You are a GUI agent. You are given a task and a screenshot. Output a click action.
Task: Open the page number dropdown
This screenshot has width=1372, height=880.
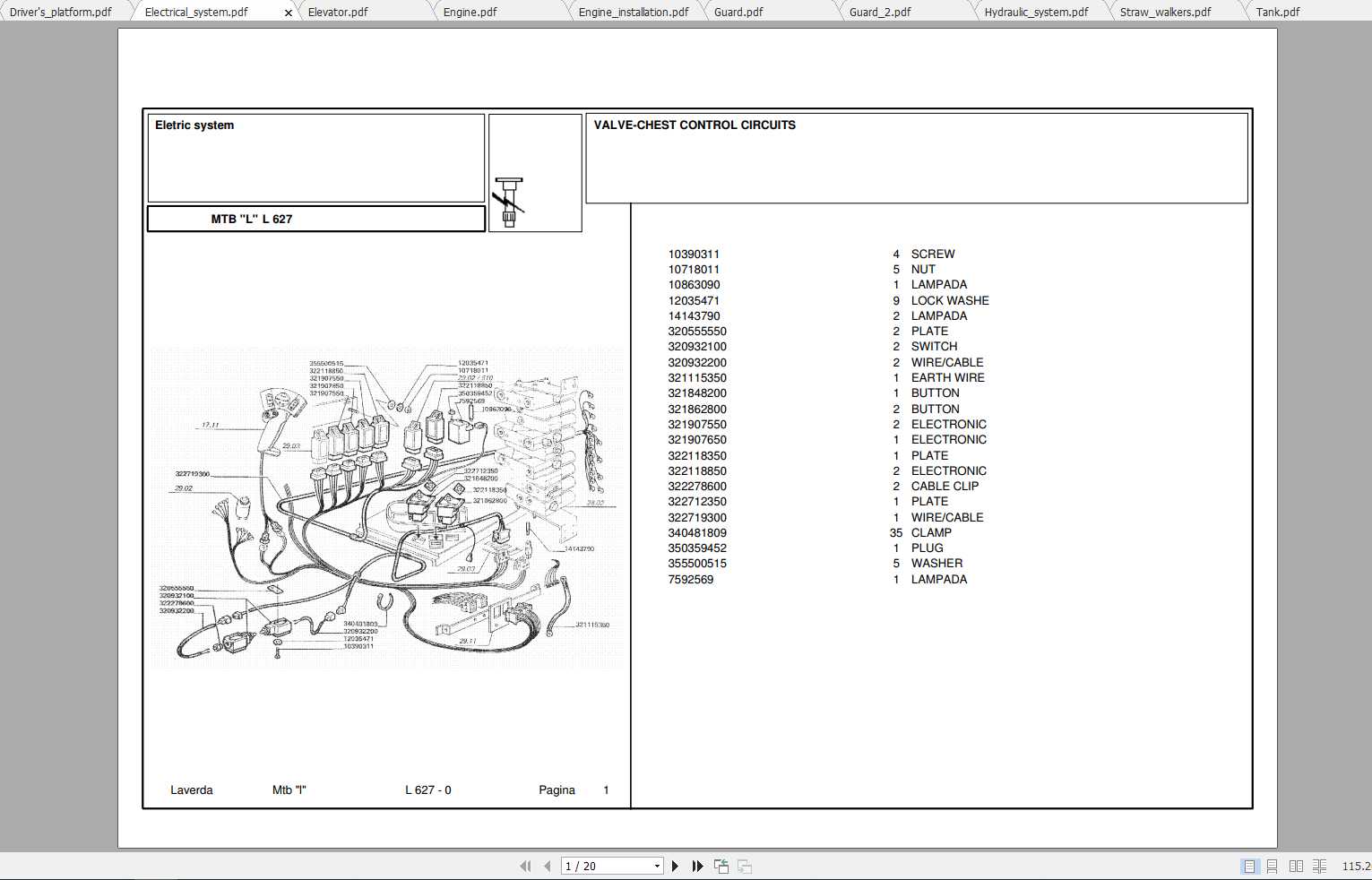point(657,866)
